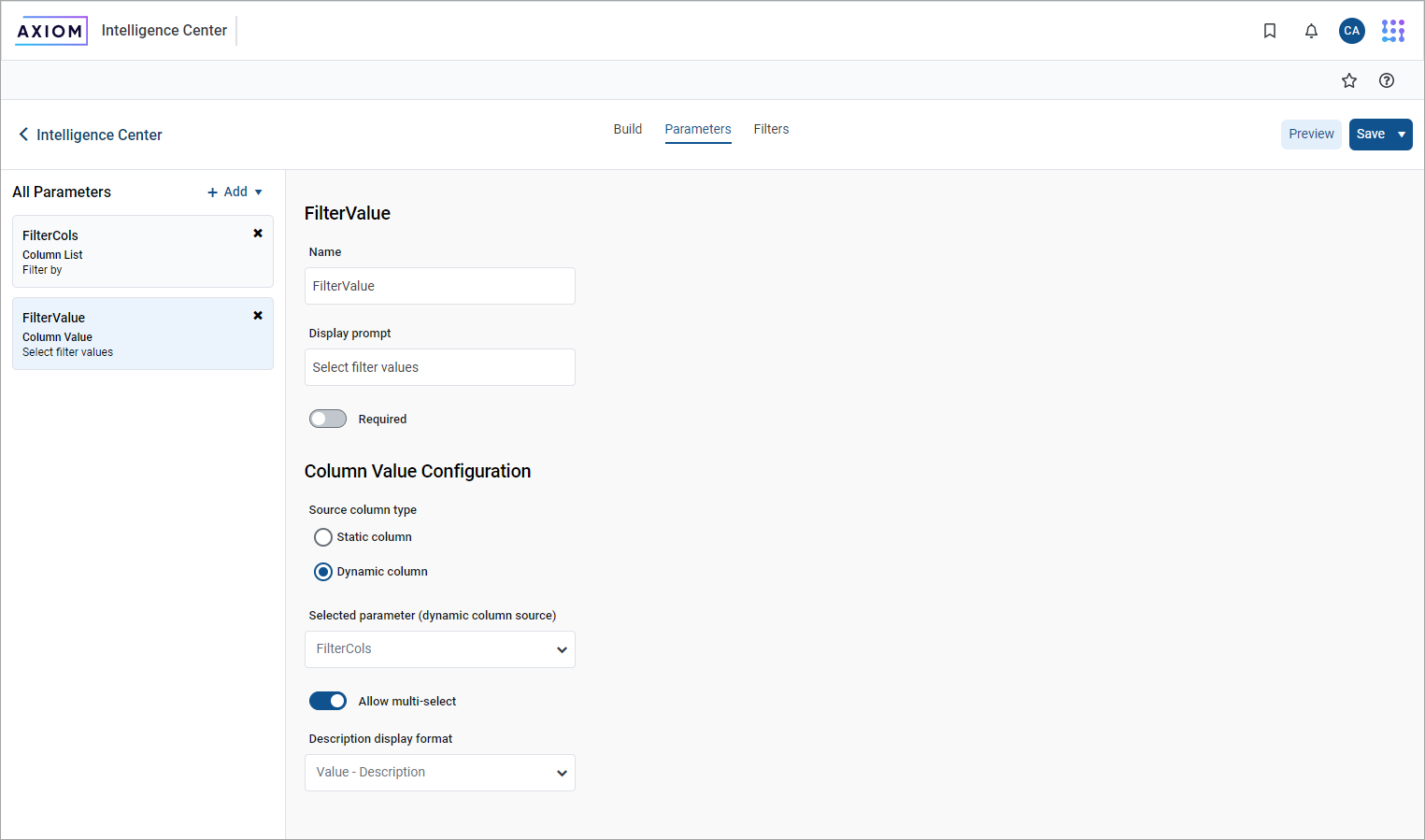This screenshot has height=840, width=1425.
Task: Open the CA user profile avatar
Action: click(x=1351, y=31)
